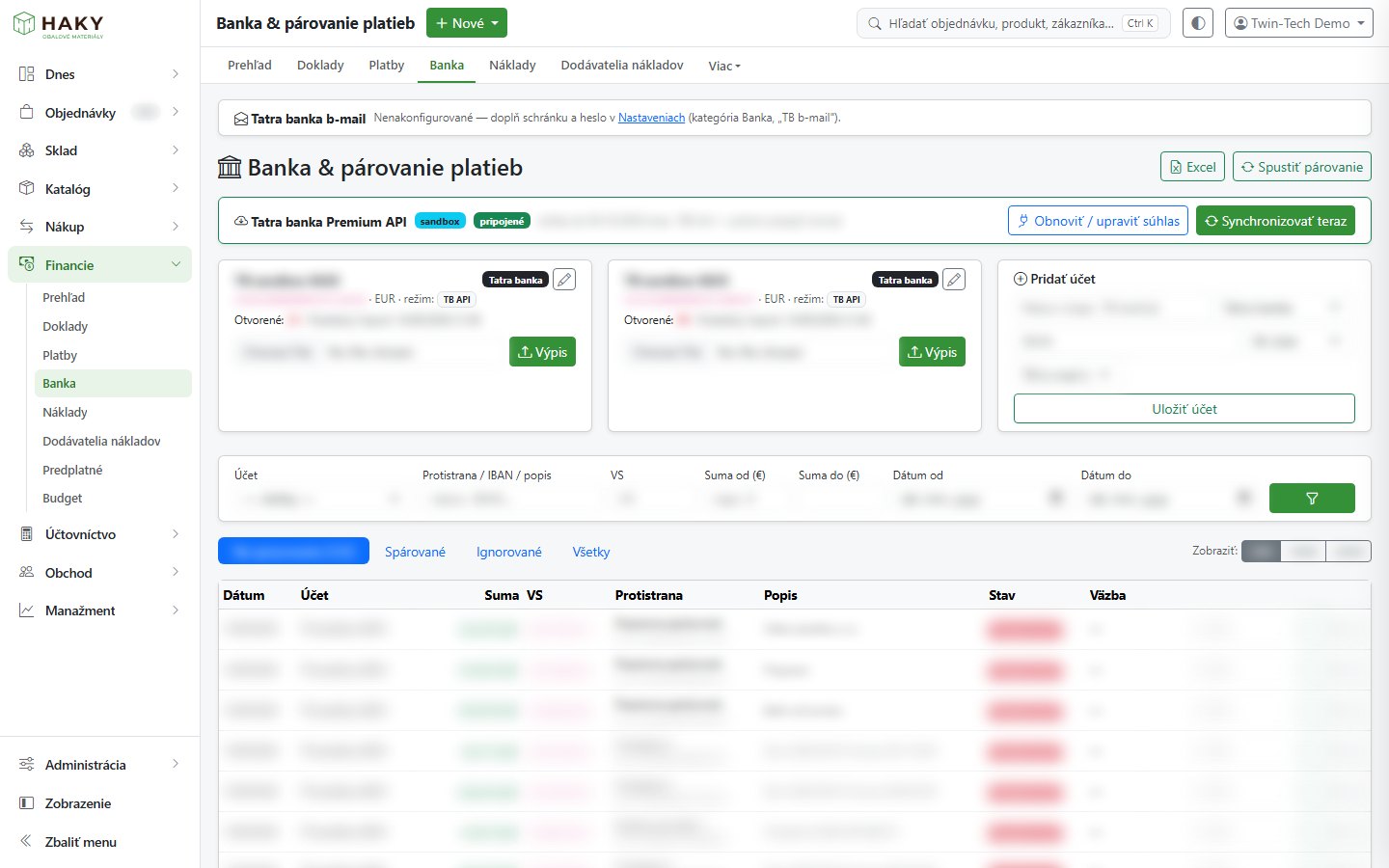Open the Dodávatelia nákladov top tab
1389x868 pixels.
tap(622, 66)
